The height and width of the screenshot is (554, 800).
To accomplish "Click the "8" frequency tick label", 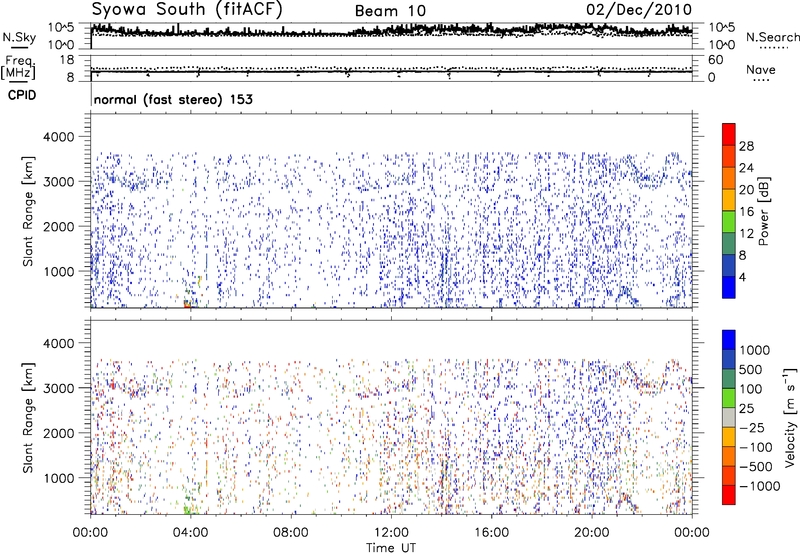I will 70,78.
